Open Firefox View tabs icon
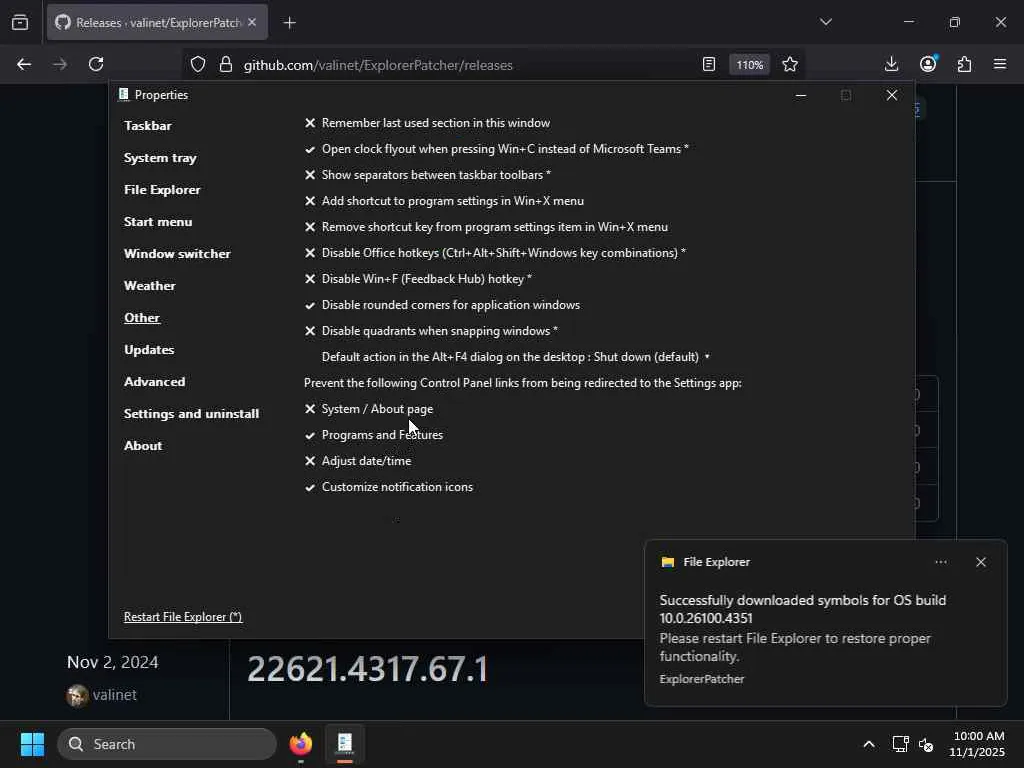The width and height of the screenshot is (1024, 768). click(x=20, y=23)
